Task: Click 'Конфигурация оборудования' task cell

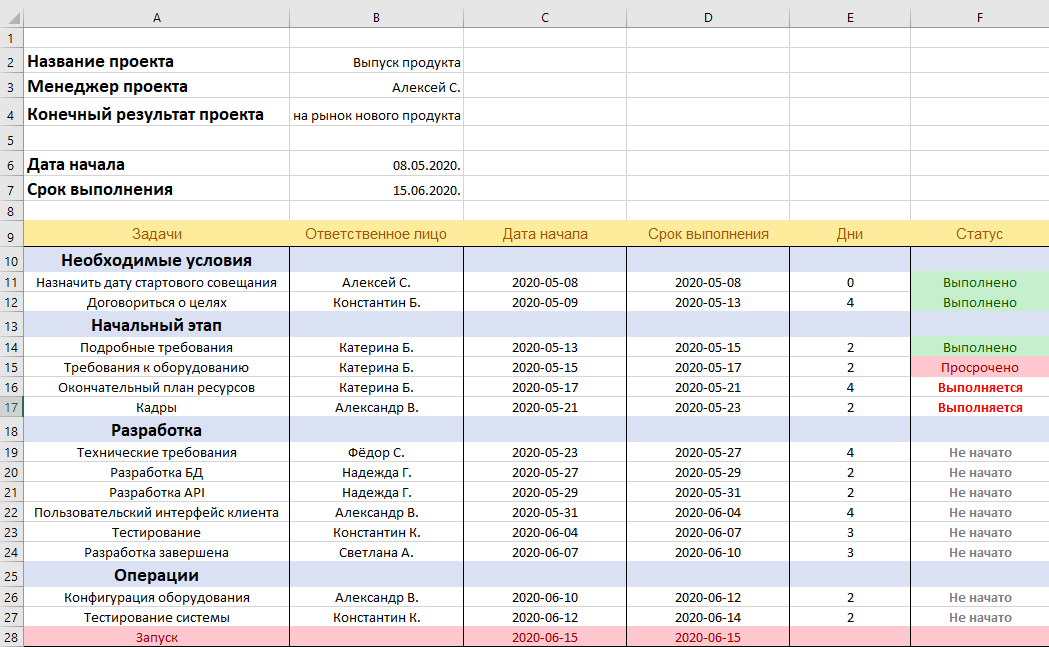Action: click(157, 597)
